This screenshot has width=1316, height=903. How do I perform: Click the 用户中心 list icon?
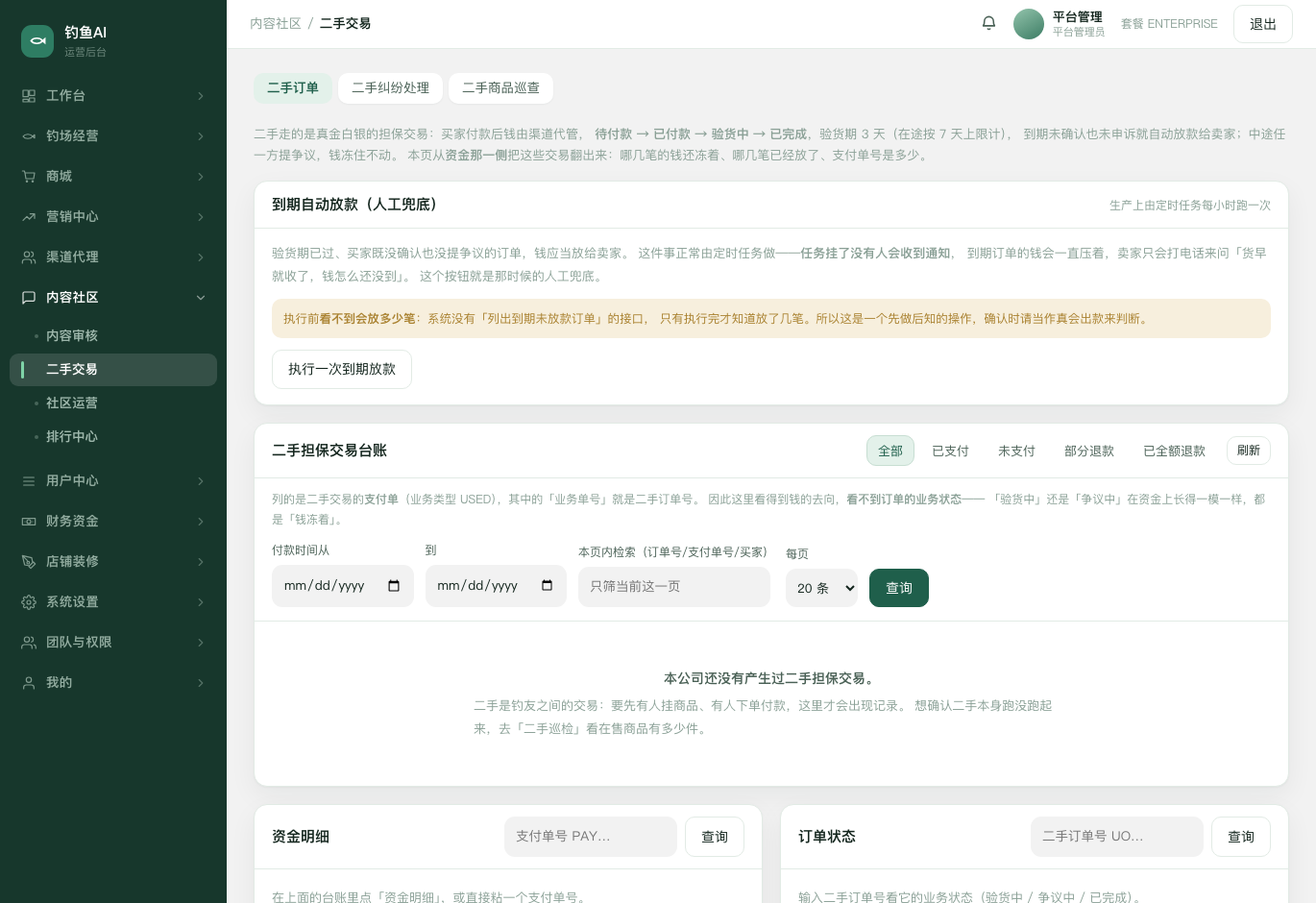(29, 481)
